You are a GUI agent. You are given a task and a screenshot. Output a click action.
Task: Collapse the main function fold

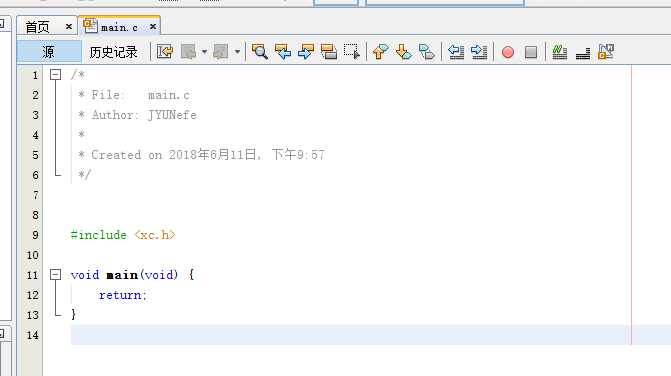[x=56, y=275]
